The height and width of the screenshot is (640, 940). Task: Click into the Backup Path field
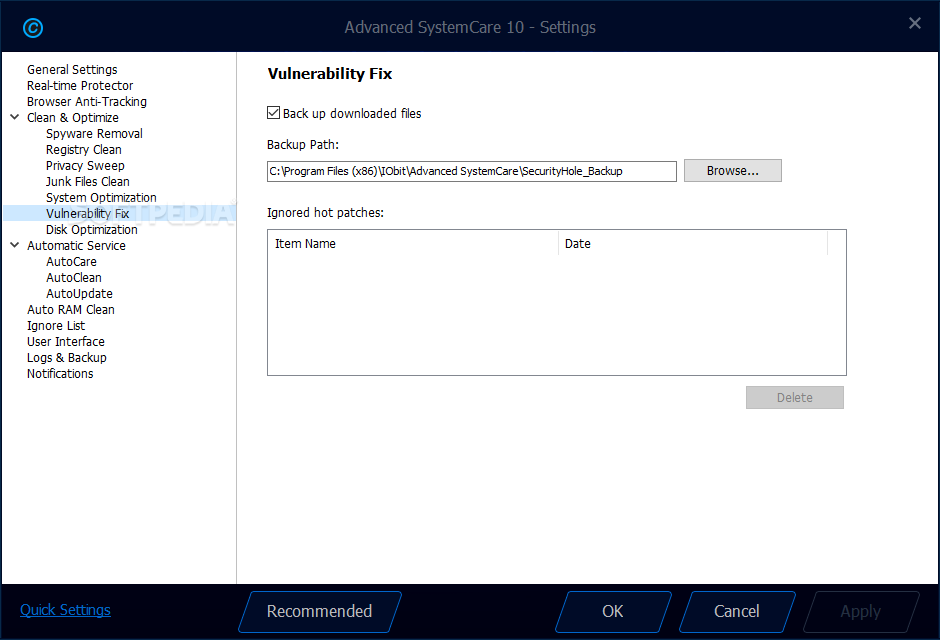472,171
